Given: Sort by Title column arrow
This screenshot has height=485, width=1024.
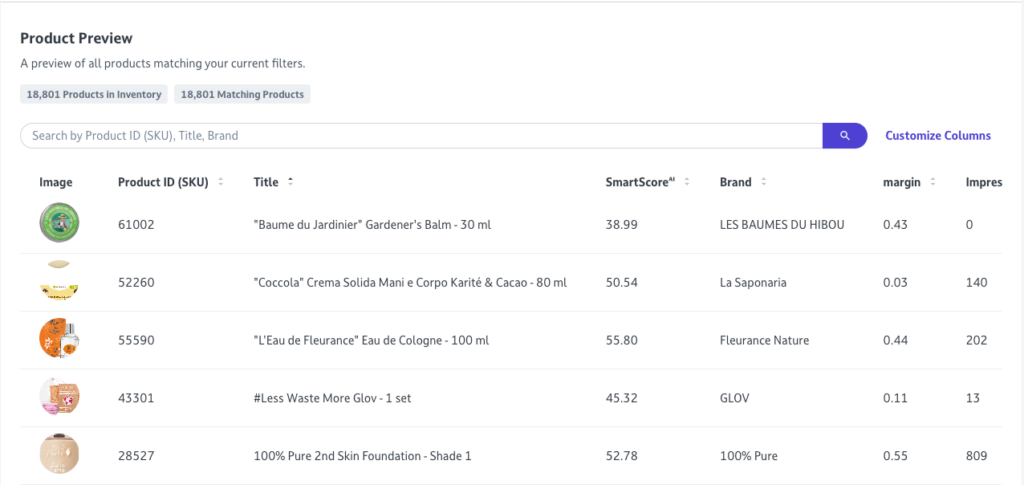Looking at the screenshot, I should (290, 182).
